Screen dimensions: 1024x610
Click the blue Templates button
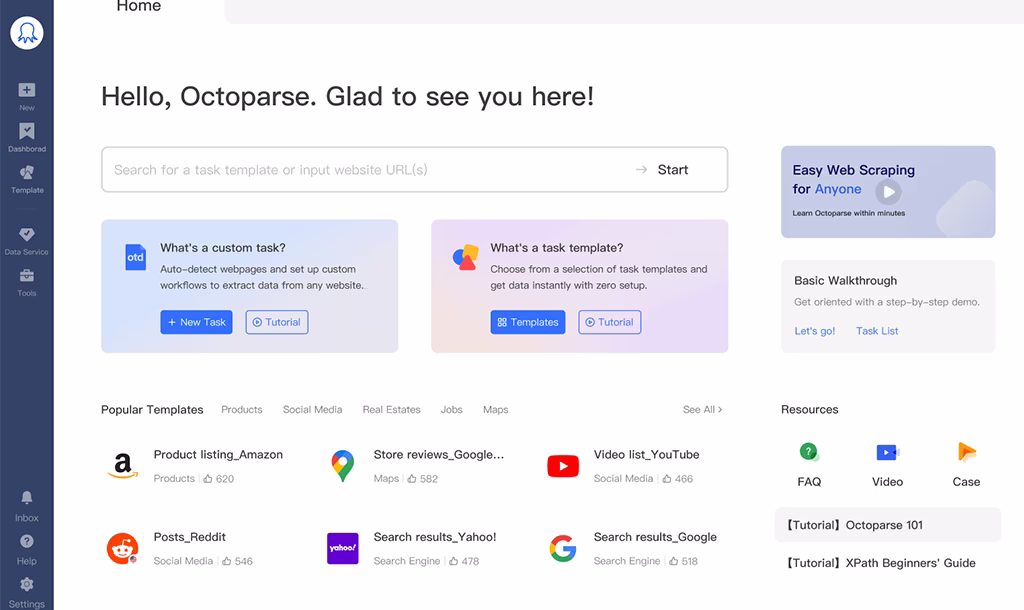pyautogui.click(x=527, y=322)
